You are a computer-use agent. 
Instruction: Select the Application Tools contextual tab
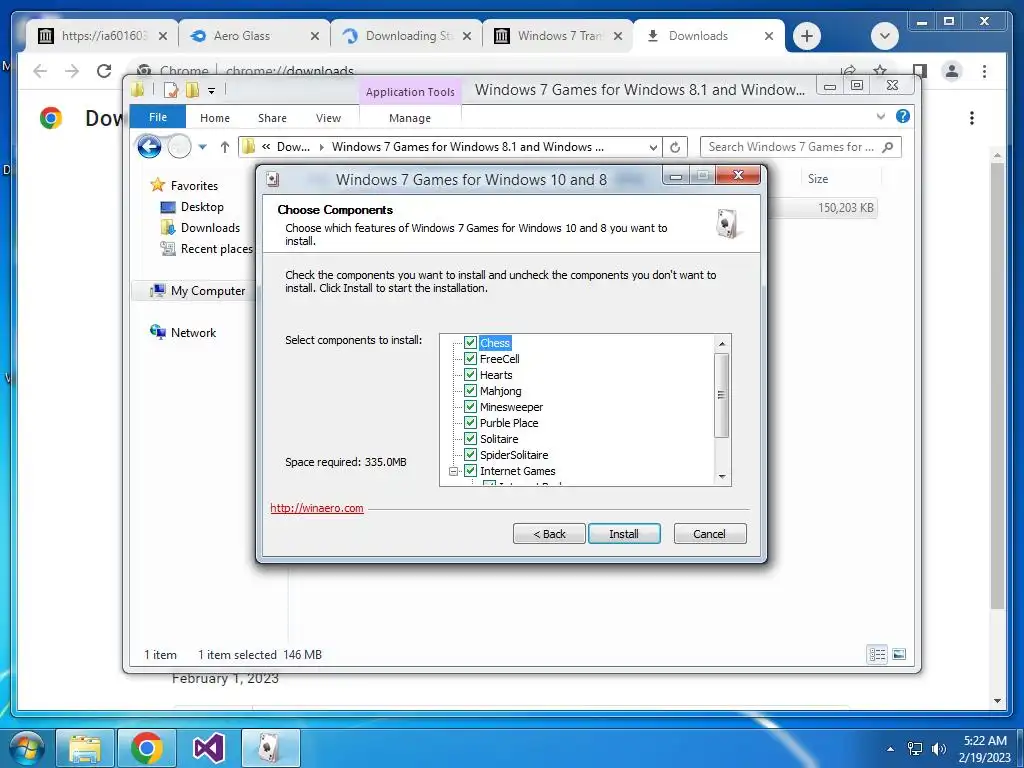[x=410, y=92]
